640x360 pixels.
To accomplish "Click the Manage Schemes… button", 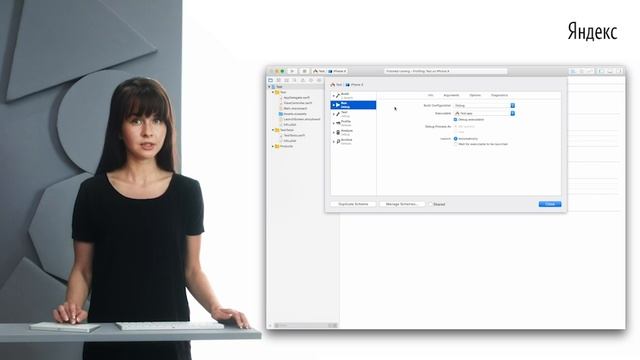I will coord(402,204).
